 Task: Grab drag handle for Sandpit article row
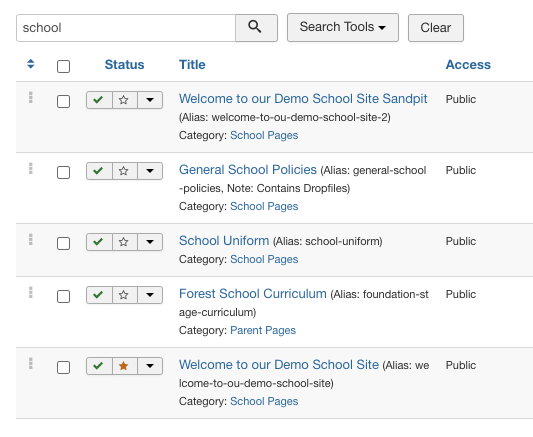tap(31, 98)
